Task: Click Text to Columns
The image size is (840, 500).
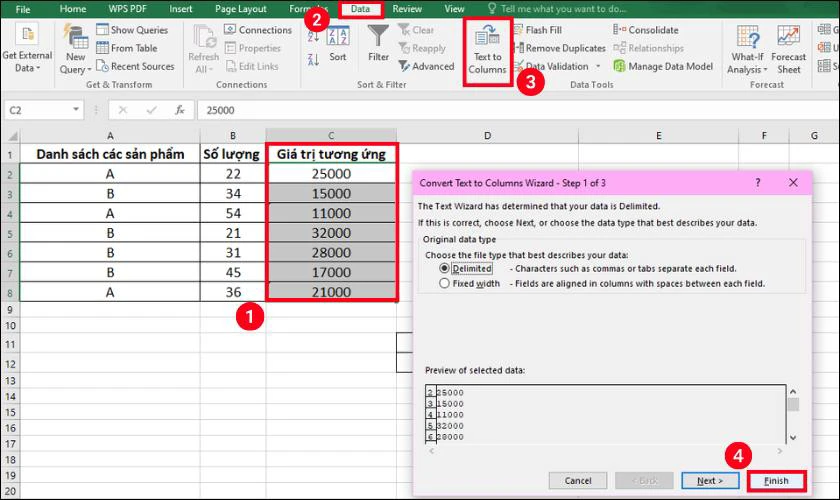Action: (x=487, y=51)
